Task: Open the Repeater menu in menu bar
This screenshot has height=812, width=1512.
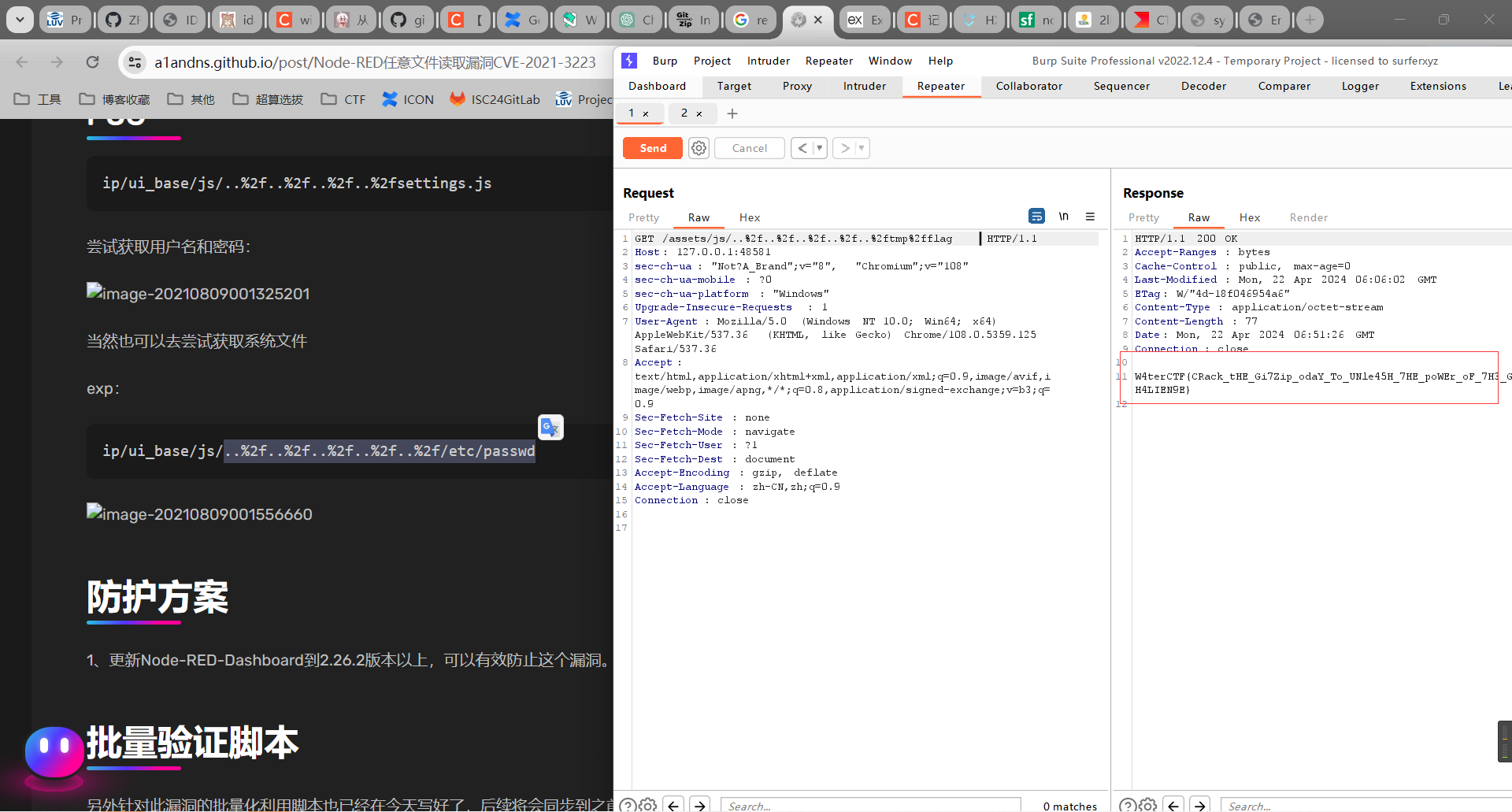Action: point(828,61)
